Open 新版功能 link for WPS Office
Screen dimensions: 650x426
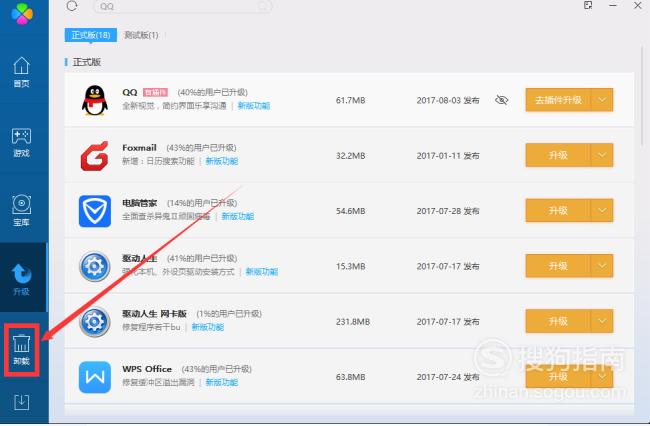222,382
